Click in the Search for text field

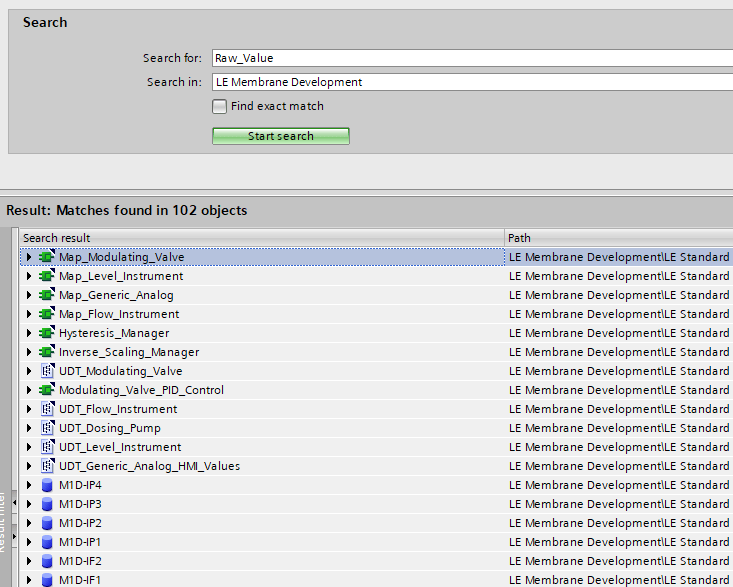point(470,58)
